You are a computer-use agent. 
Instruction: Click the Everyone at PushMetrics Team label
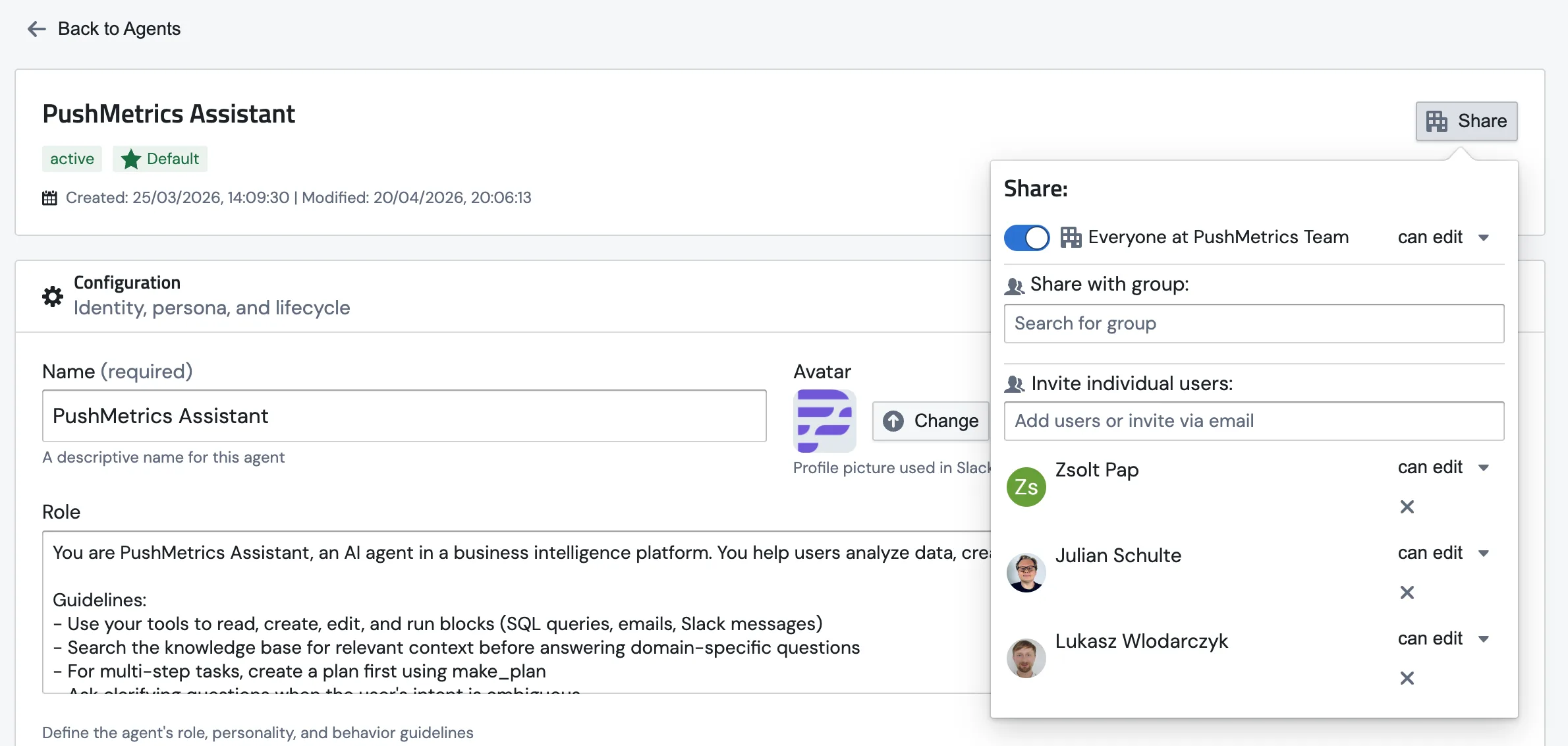1218,237
